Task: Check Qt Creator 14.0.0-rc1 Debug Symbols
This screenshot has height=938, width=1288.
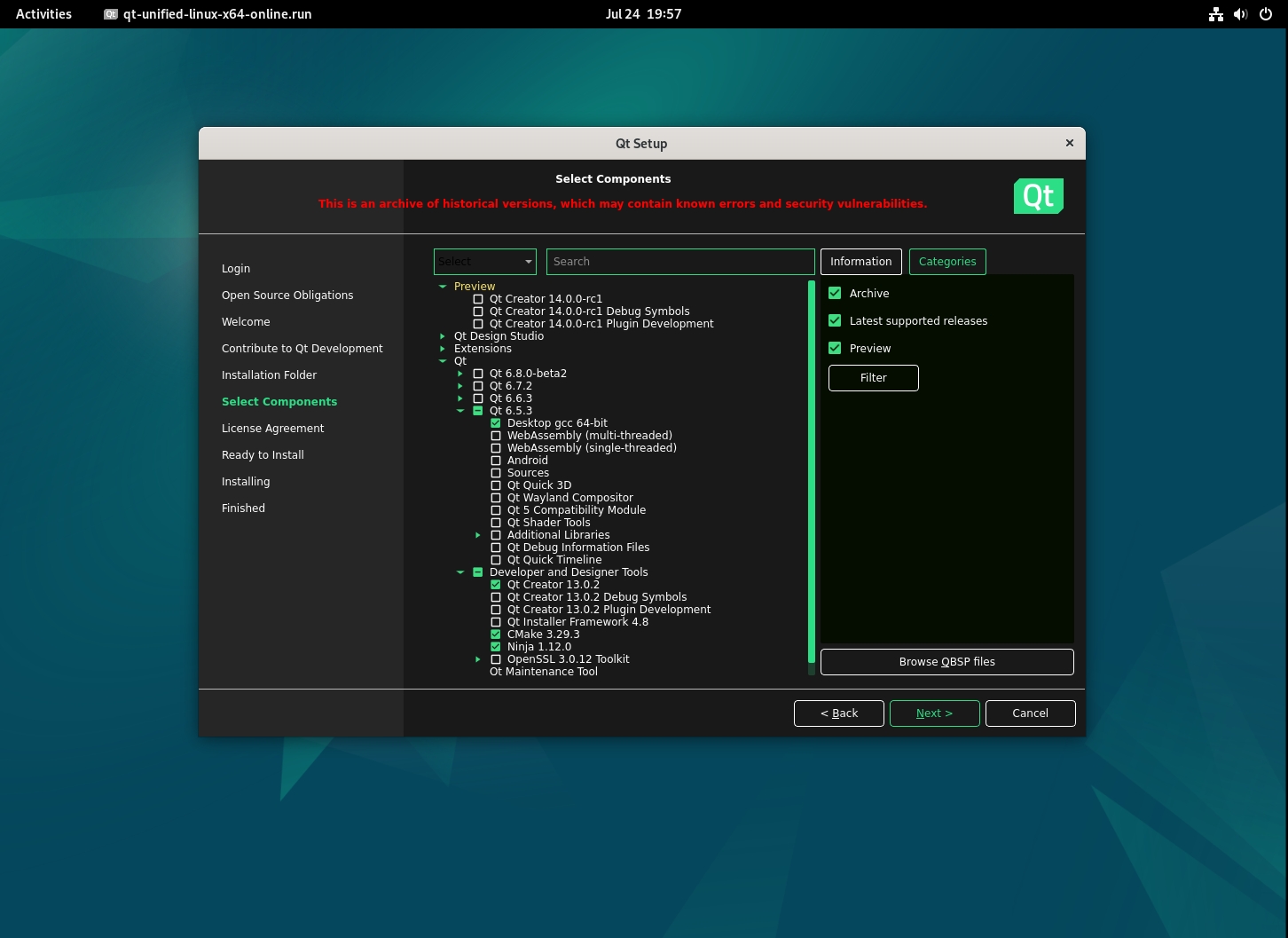Action: click(x=478, y=311)
